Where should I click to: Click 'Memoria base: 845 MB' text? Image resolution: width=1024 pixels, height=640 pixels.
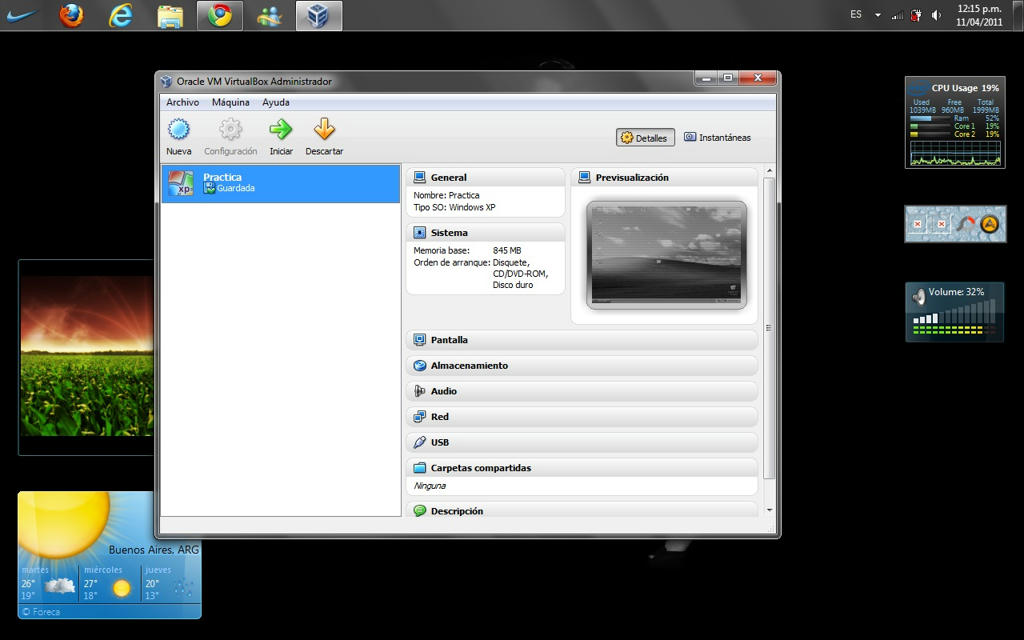click(468, 251)
